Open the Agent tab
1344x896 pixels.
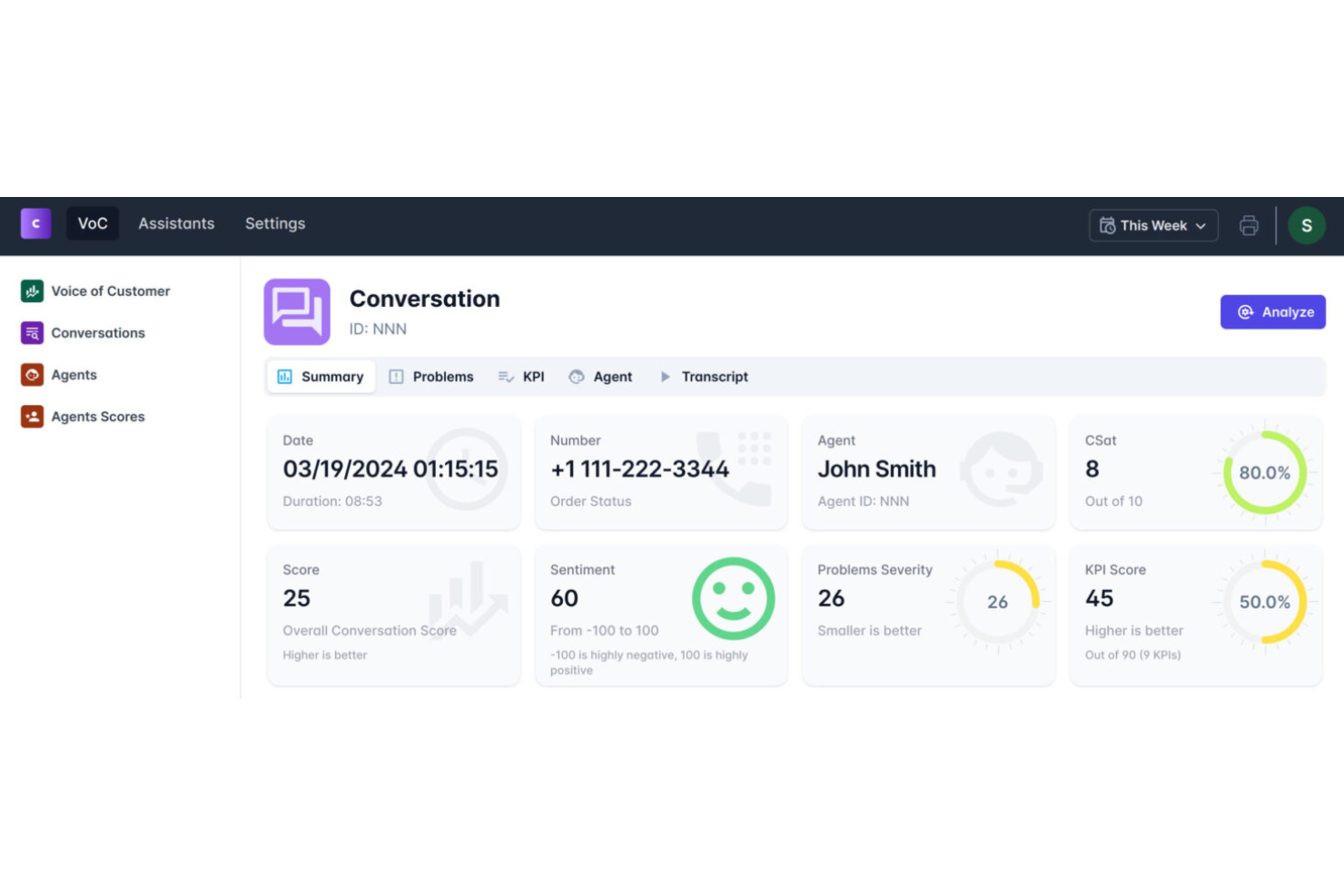600,376
